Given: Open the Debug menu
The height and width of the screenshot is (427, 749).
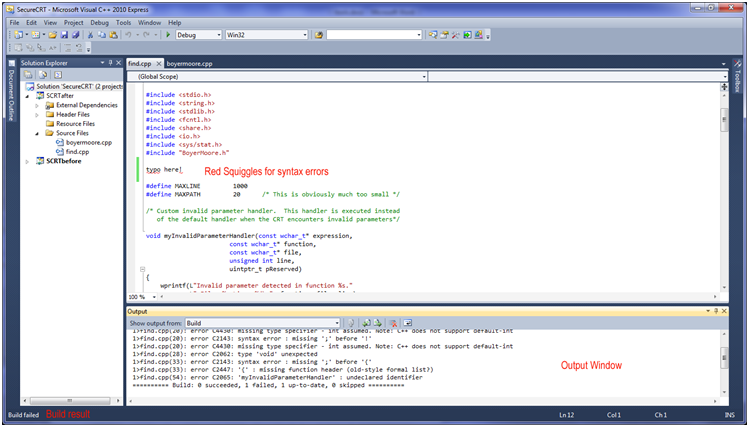Looking at the screenshot, I should 99,22.
